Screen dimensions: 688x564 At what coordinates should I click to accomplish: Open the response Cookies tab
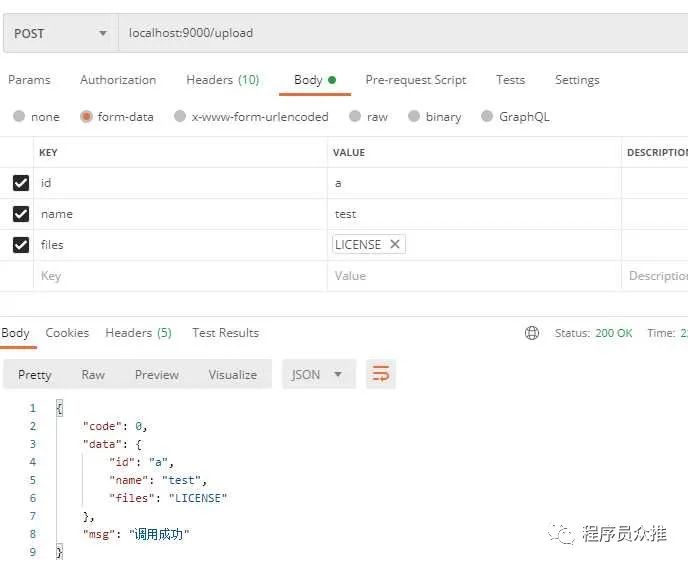(x=67, y=333)
